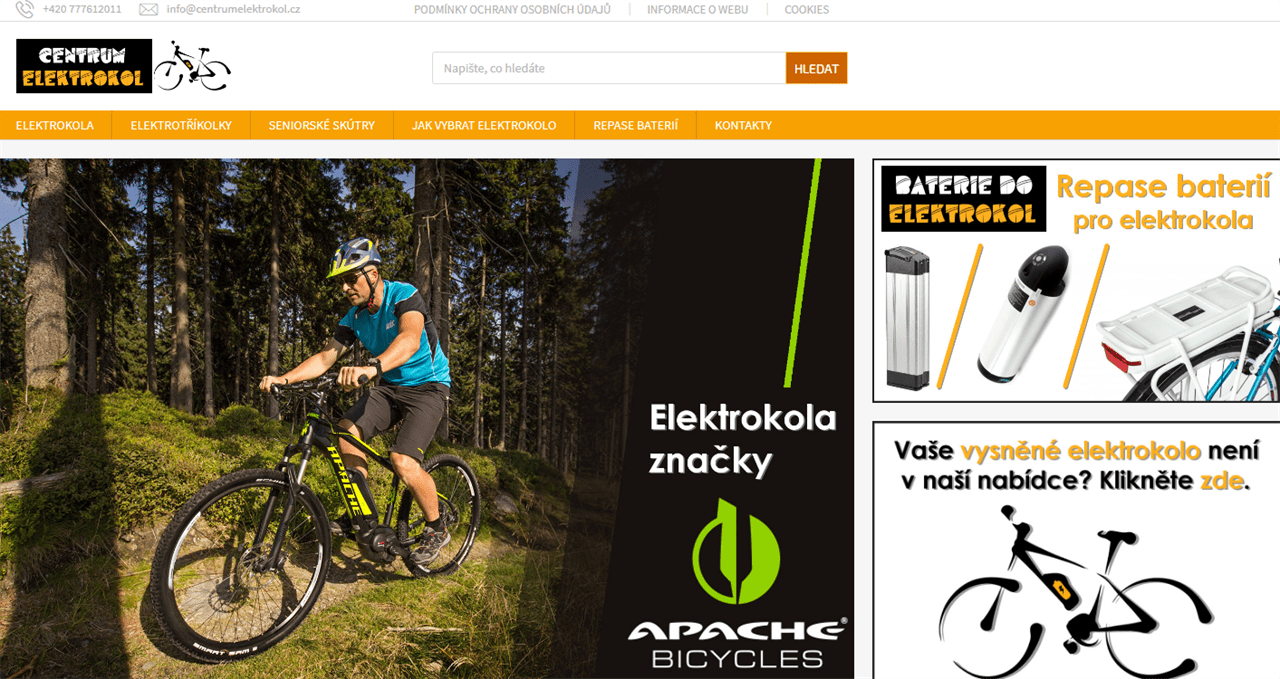The width and height of the screenshot is (1280, 679).
Task: Click the bicycle icon beside the logo
Action: (x=192, y=66)
